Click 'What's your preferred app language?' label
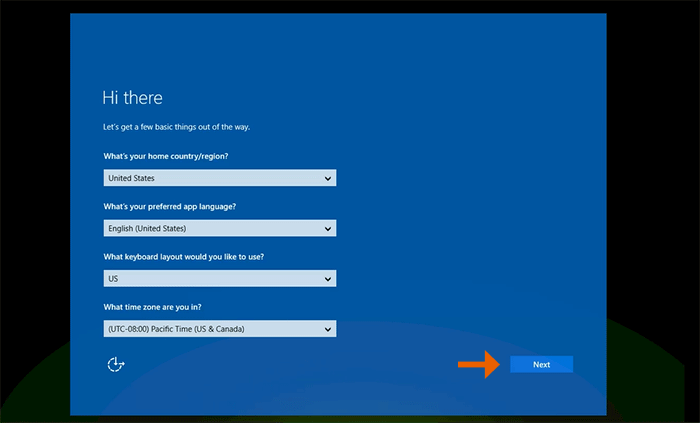700x423 pixels. pos(170,207)
